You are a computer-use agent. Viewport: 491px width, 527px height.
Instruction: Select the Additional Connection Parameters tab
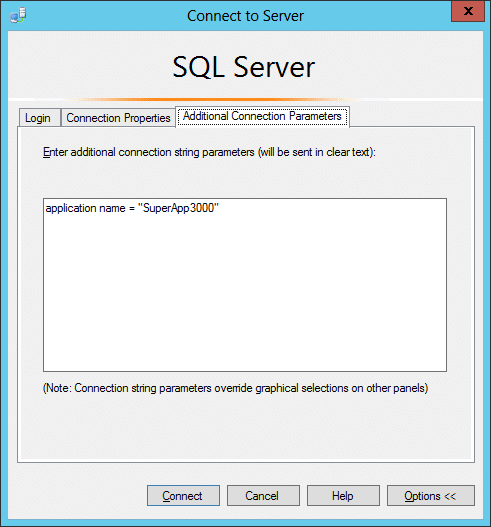pyautogui.click(x=262, y=116)
